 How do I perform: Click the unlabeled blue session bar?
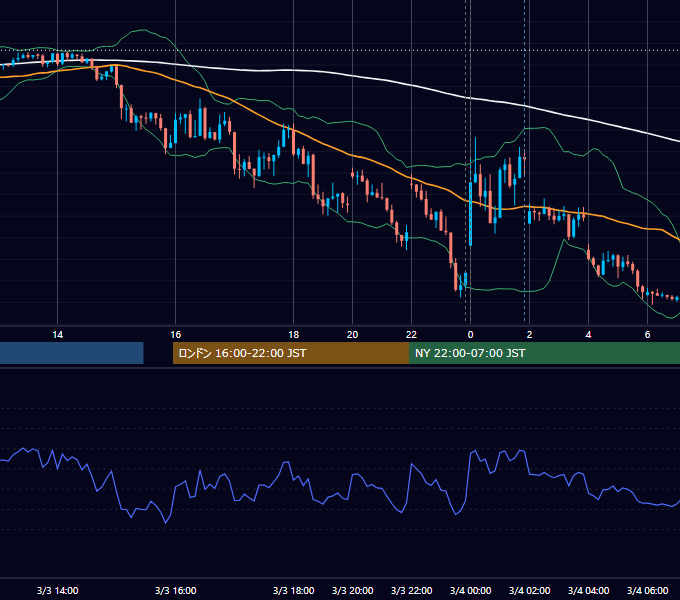(x=72, y=353)
